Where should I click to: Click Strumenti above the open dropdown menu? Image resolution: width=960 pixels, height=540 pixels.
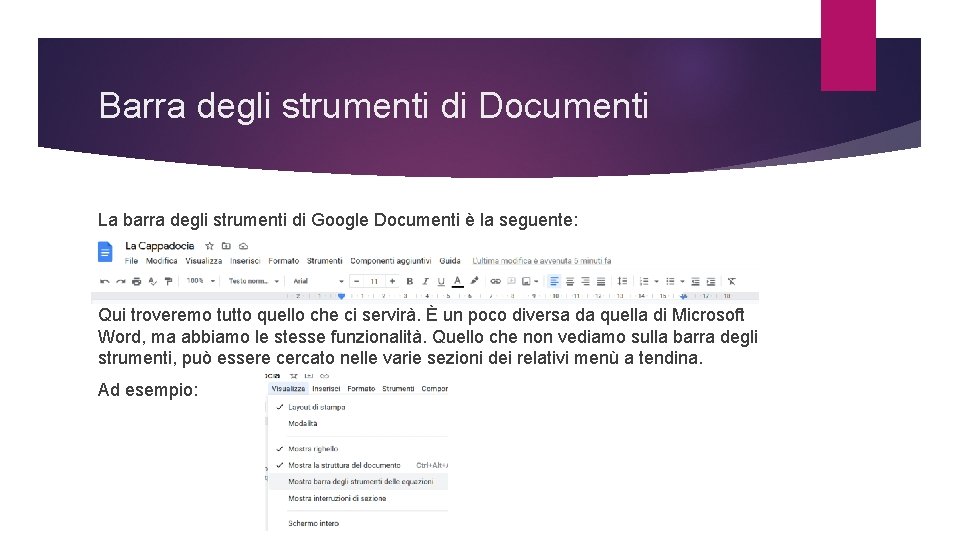tap(399, 389)
